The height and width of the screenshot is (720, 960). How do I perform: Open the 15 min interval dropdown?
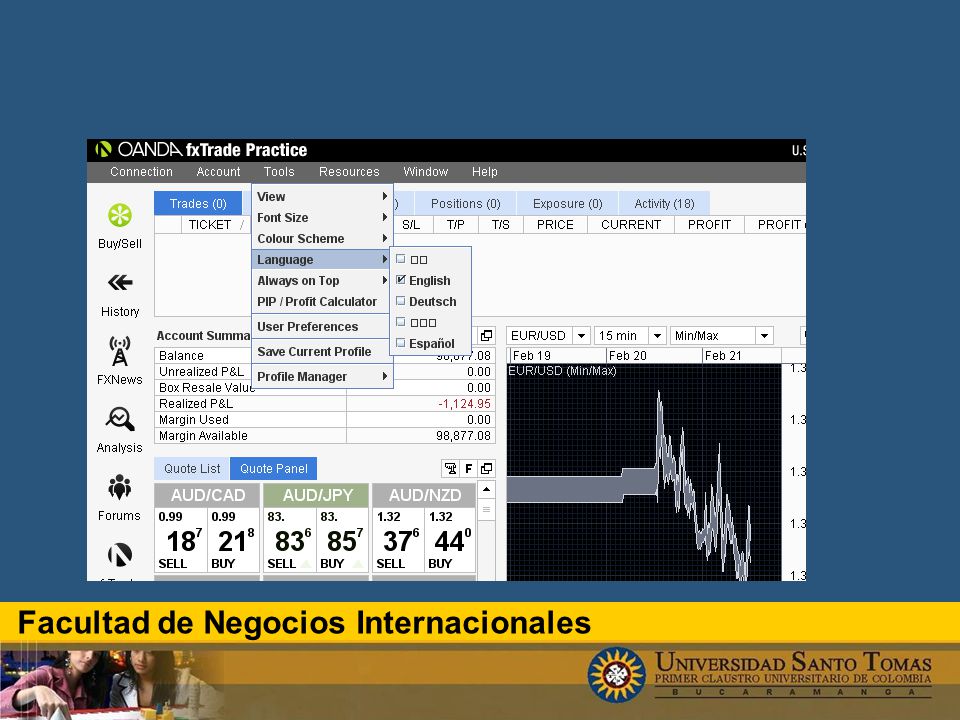(657, 336)
